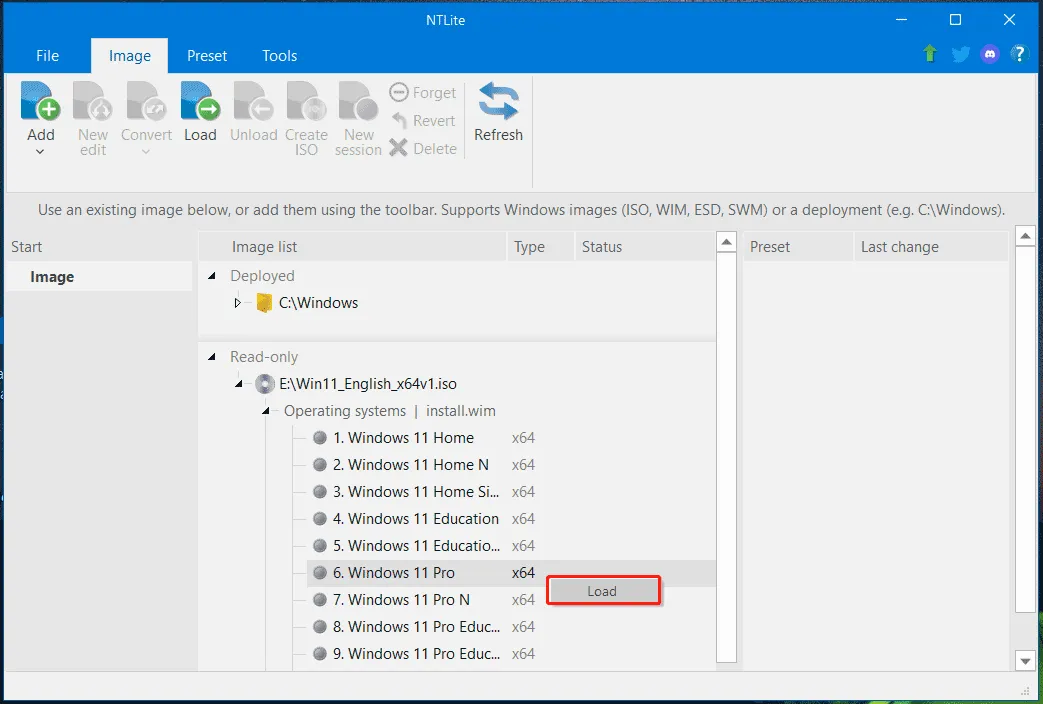Click the Add image toolbar icon

click(41, 101)
